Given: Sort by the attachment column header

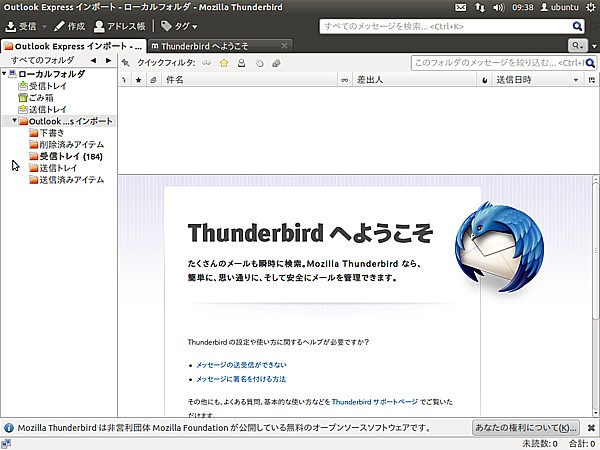Looking at the screenshot, I should [153, 80].
